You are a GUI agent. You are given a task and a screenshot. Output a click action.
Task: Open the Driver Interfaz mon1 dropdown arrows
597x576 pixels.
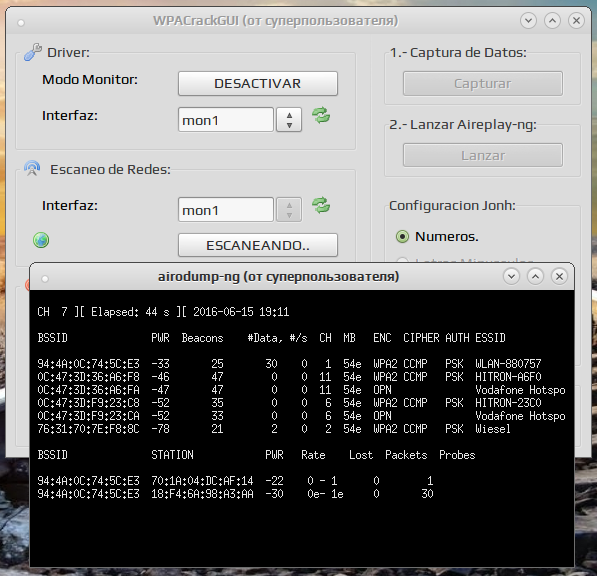[289, 120]
